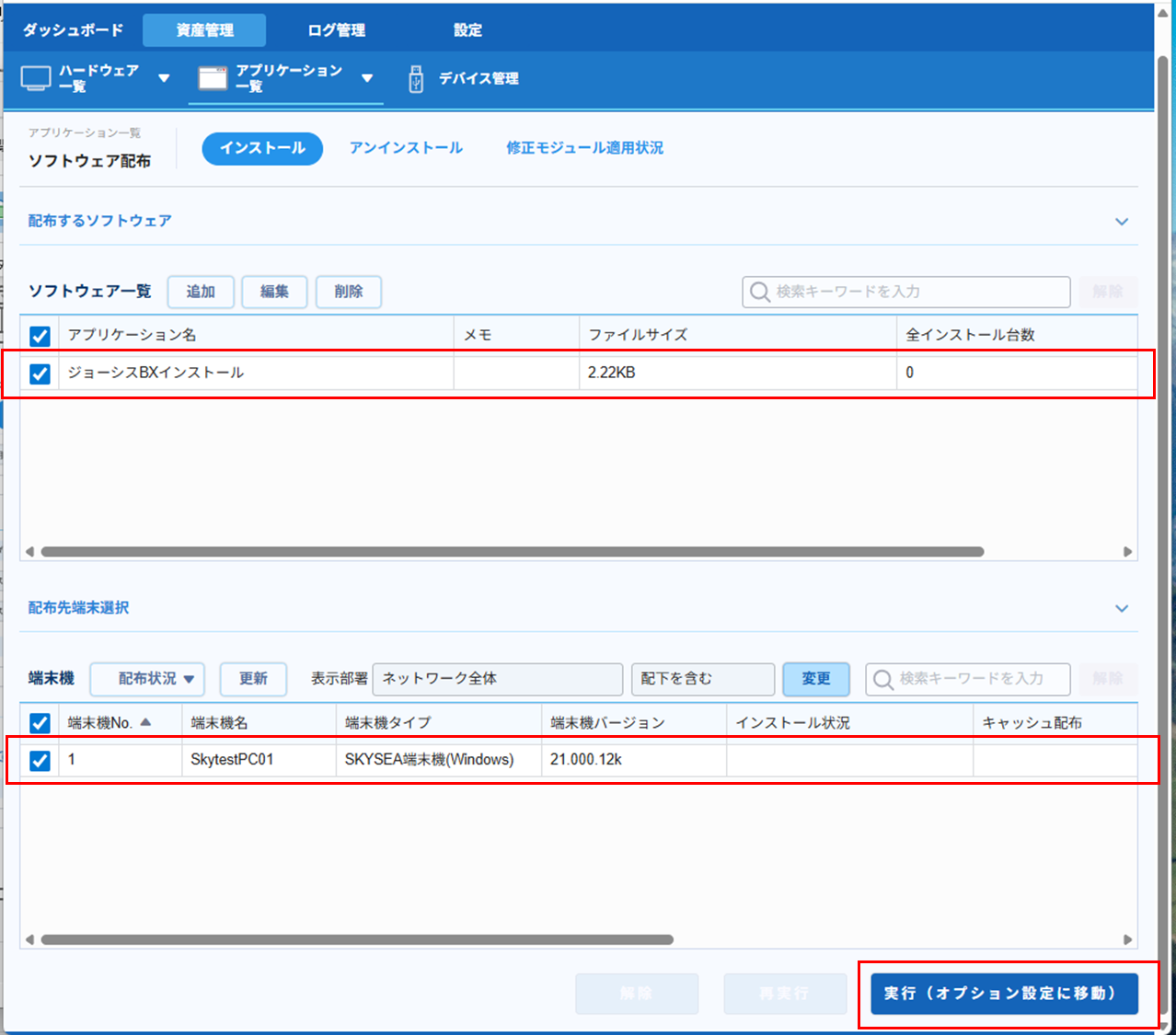This screenshot has height=1035, width=1176.
Task: Collapse the 配布先端末選択 section
Action: click(1121, 608)
